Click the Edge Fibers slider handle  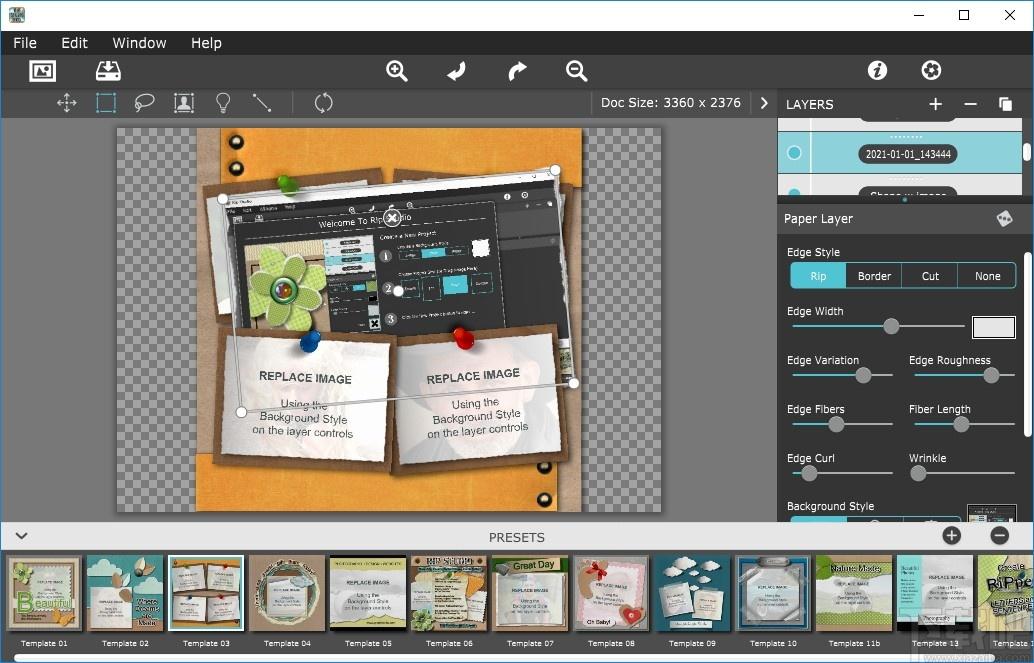836,424
